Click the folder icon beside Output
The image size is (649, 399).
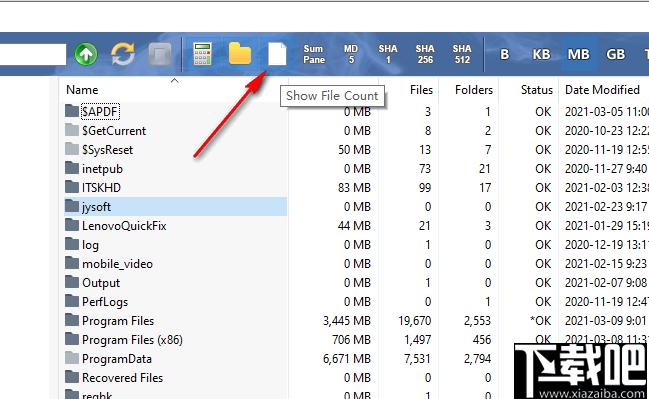tap(72, 282)
